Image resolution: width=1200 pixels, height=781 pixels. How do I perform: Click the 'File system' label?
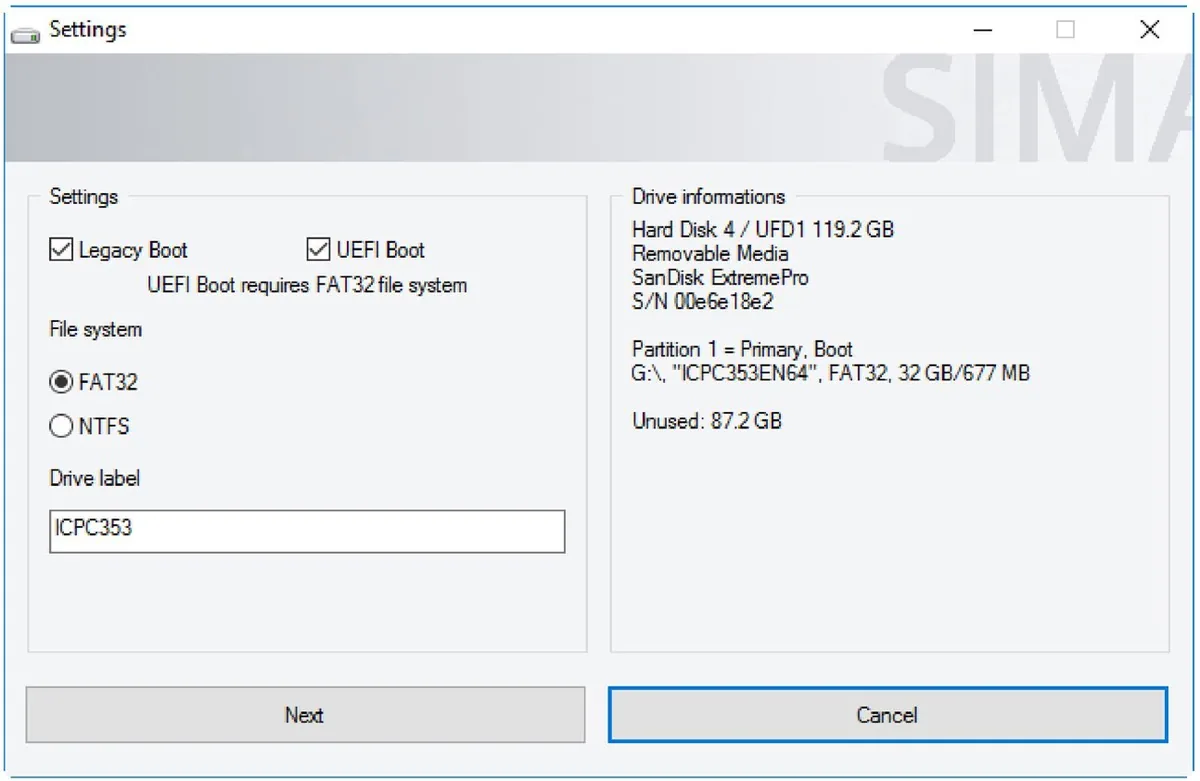coord(96,330)
